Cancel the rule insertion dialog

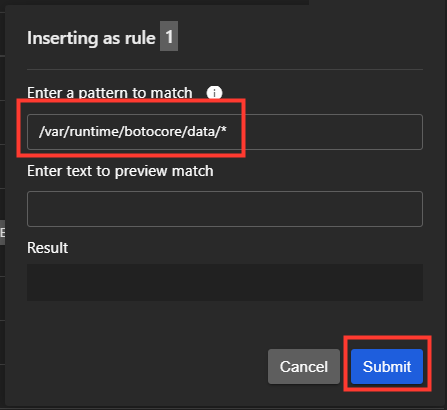[304, 367]
